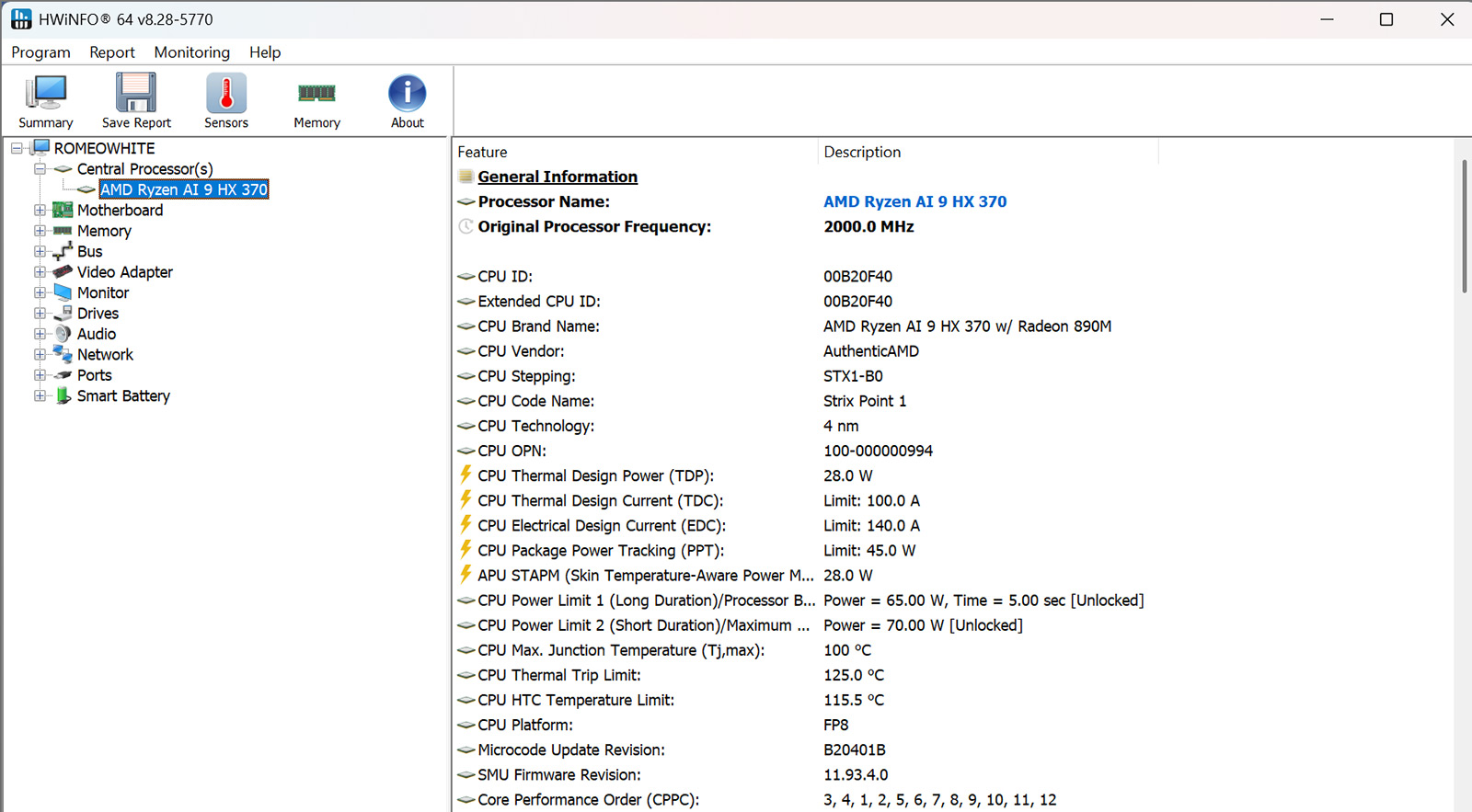Select the CPU Thermal Trip Limit row

point(953,675)
